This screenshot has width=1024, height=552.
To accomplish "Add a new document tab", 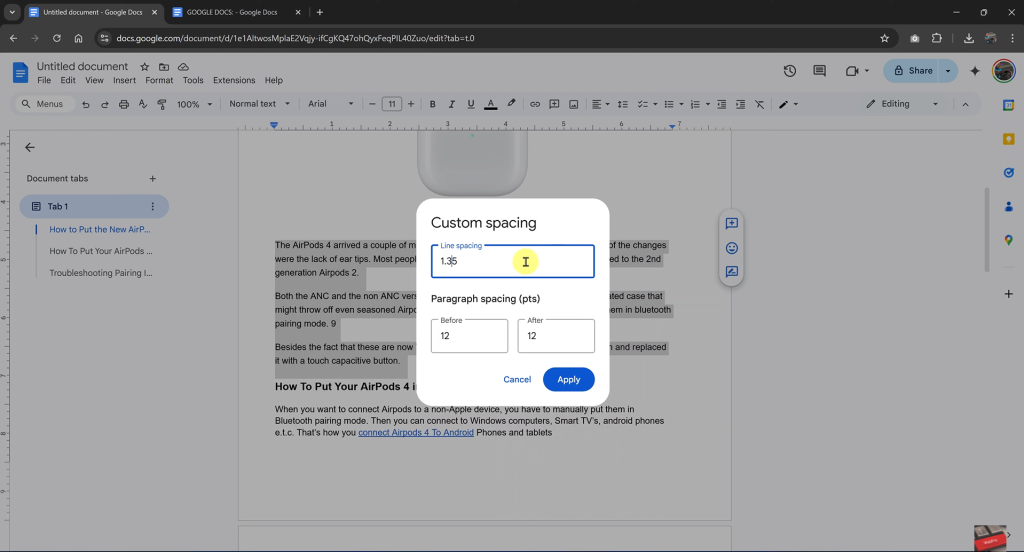I will tap(152, 178).
